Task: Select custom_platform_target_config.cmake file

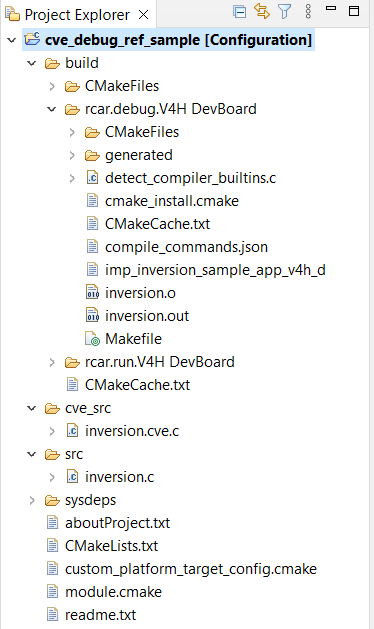Action: (x=191, y=569)
